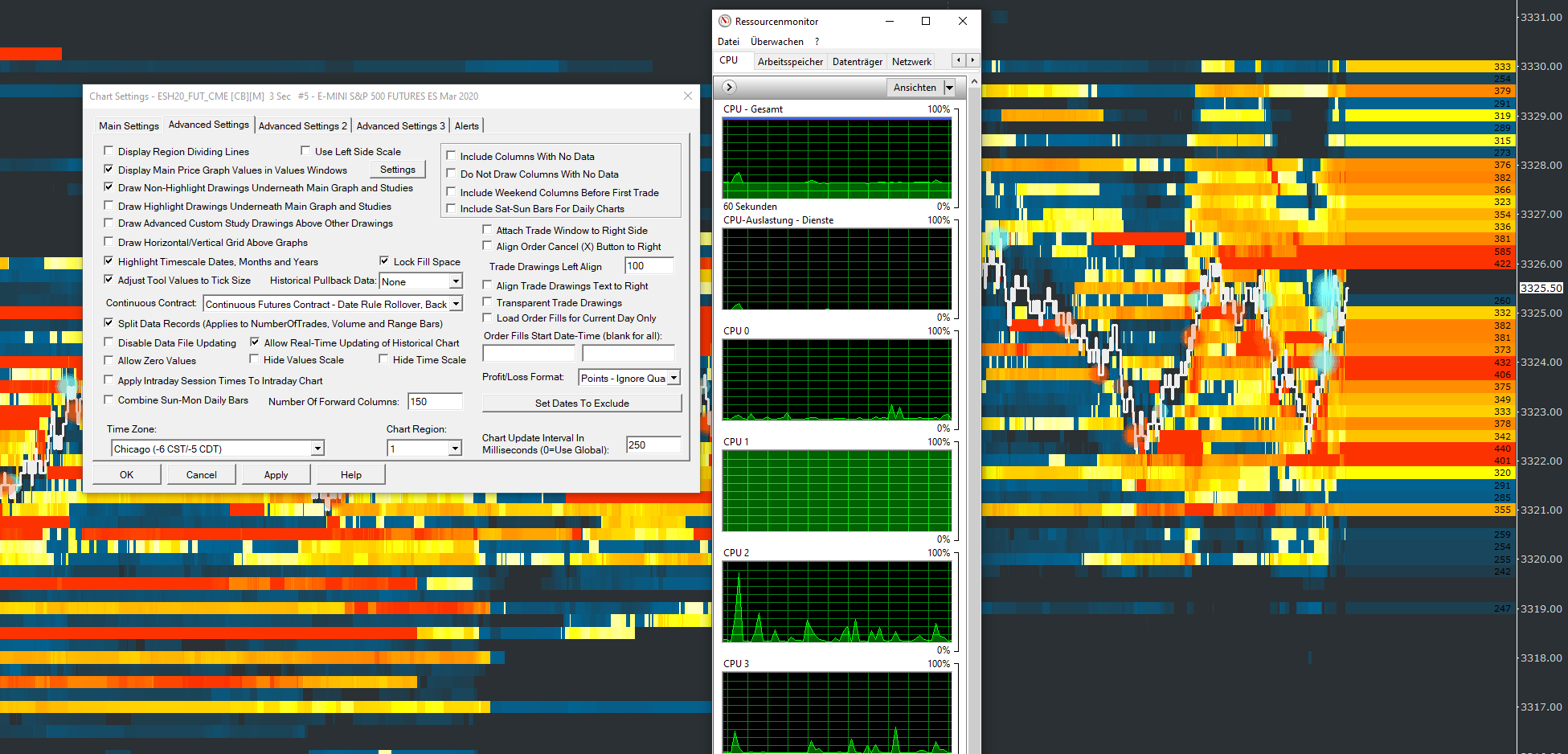This screenshot has width=1568, height=754.
Task: Check Do Not Draw Columns With No Data
Action: tap(451, 173)
